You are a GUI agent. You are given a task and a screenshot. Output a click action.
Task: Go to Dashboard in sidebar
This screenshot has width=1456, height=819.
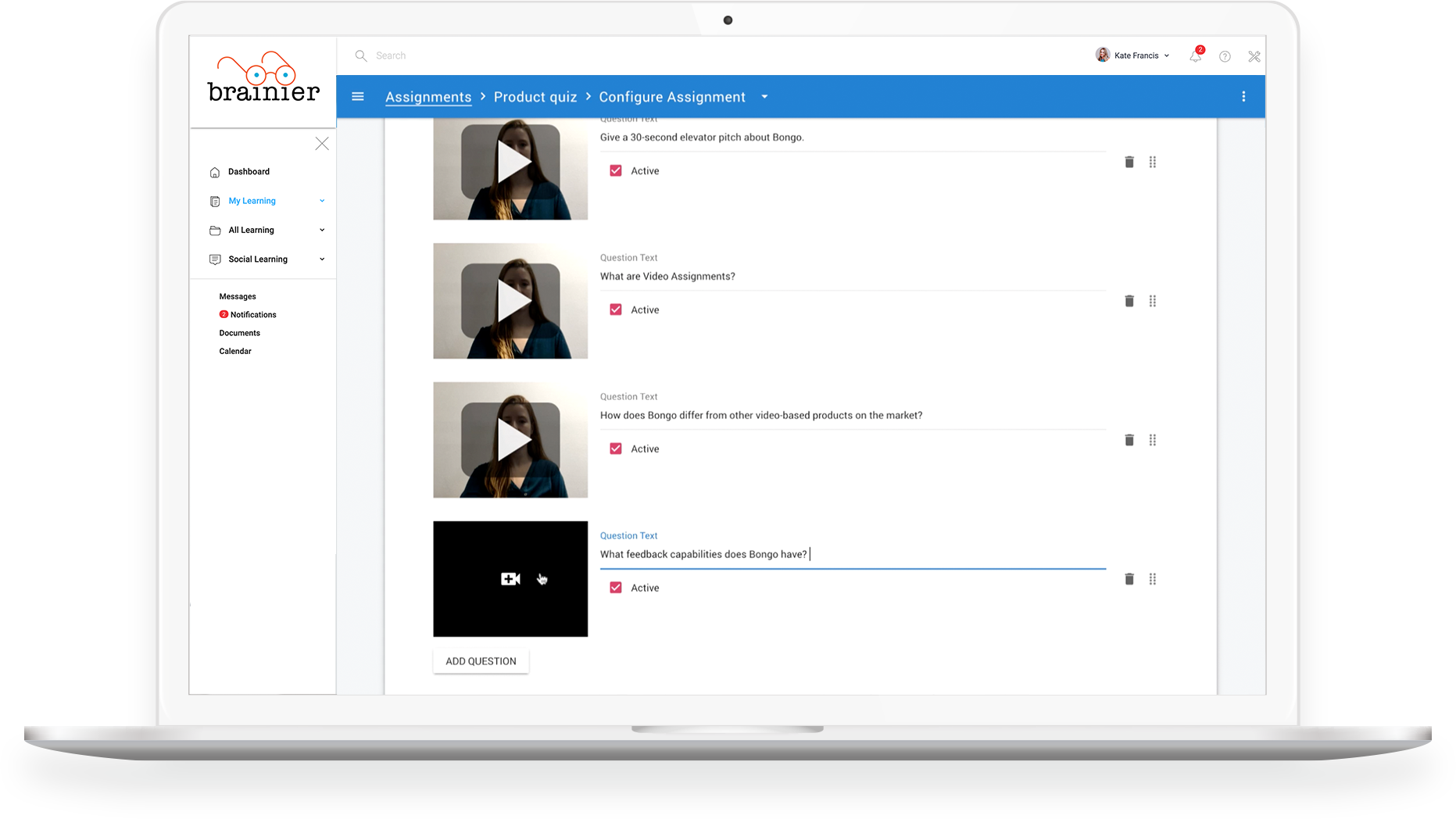pos(249,172)
